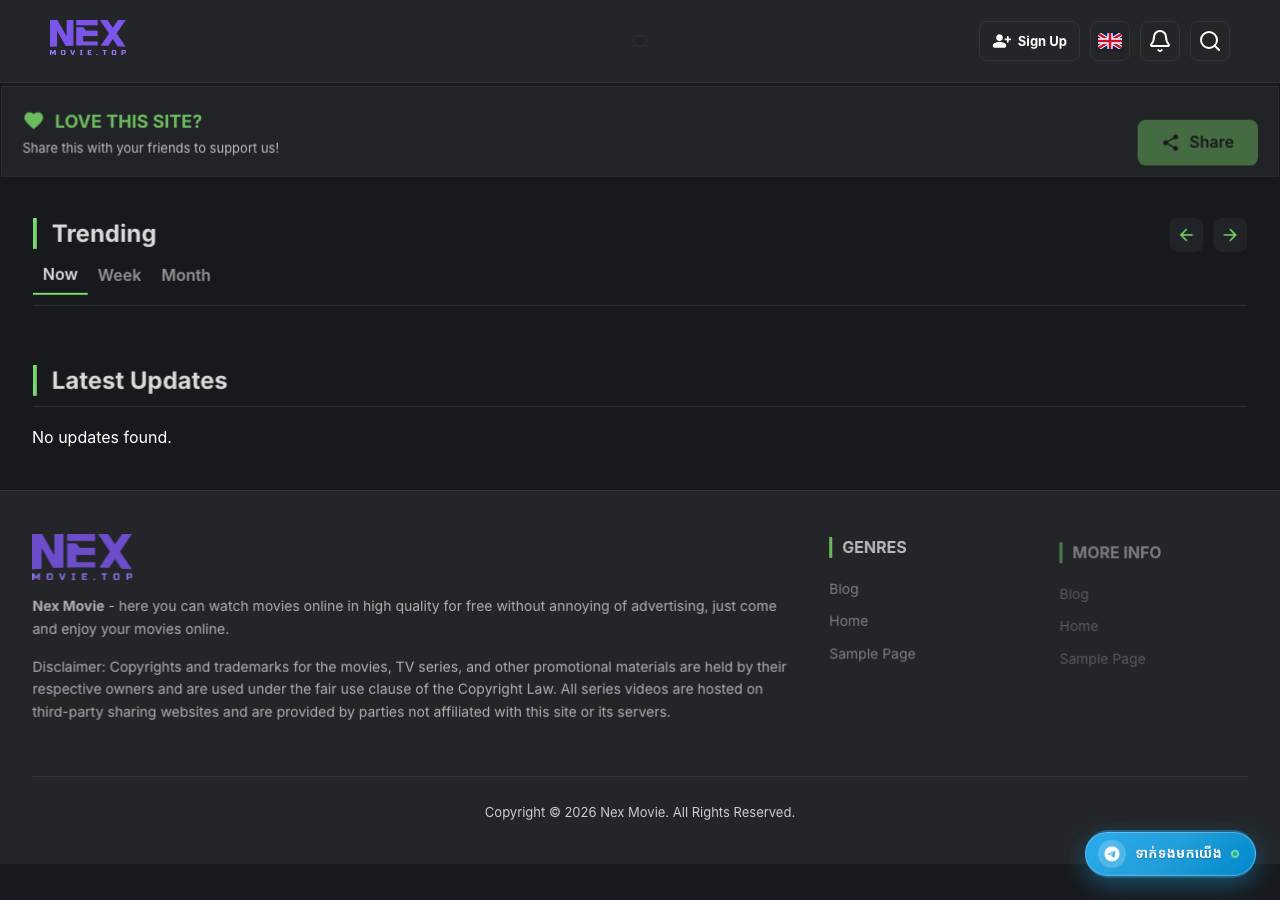This screenshot has height=900, width=1280.
Task: Click the Nex Movie logo in header
Action: (88, 38)
